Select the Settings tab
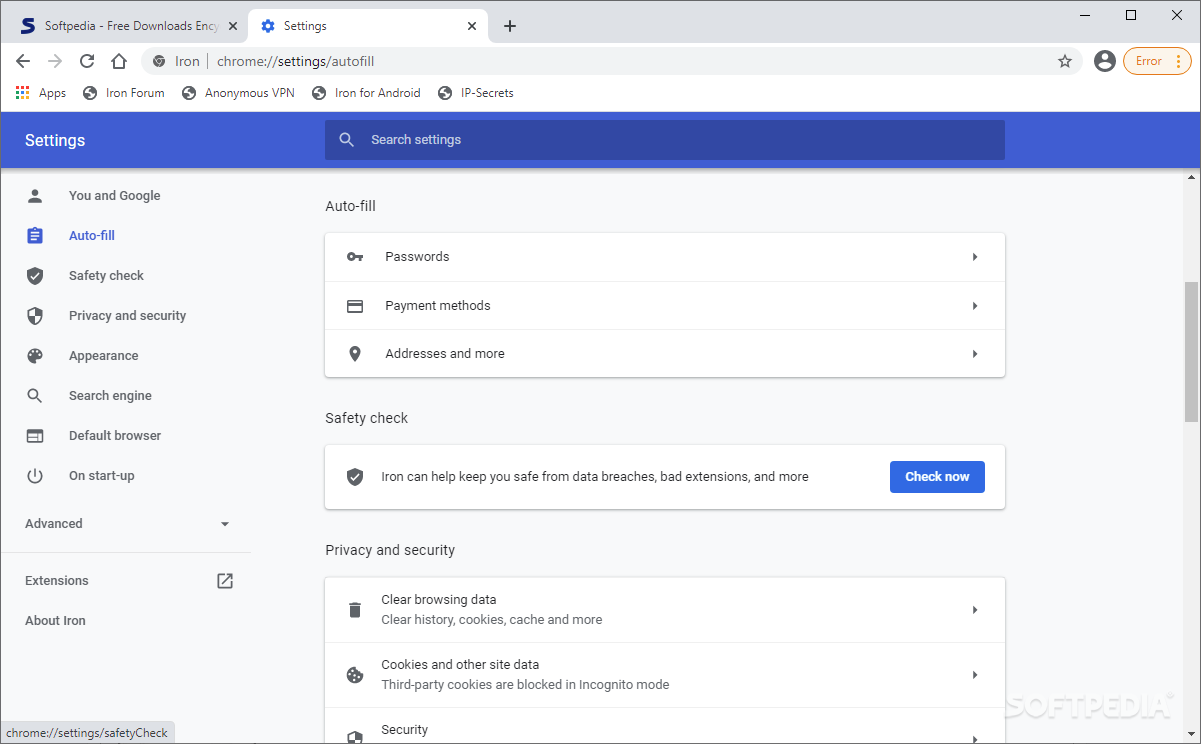The image size is (1201, 744). pyautogui.click(x=367, y=26)
